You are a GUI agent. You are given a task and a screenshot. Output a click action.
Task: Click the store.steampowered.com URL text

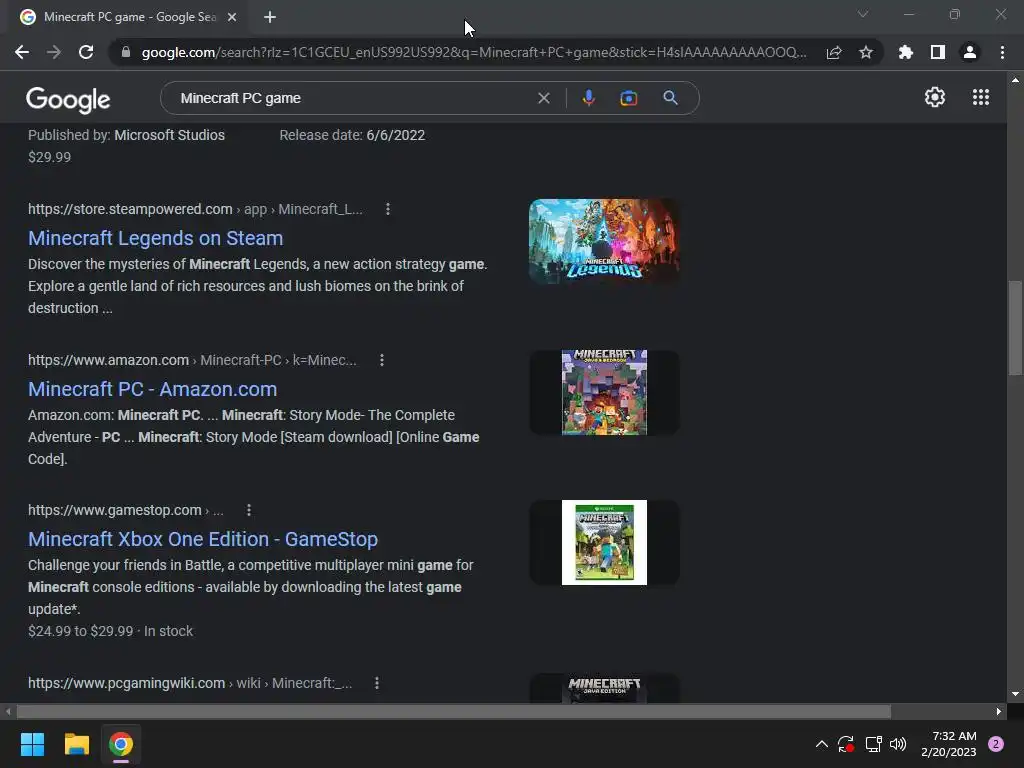[130, 209]
